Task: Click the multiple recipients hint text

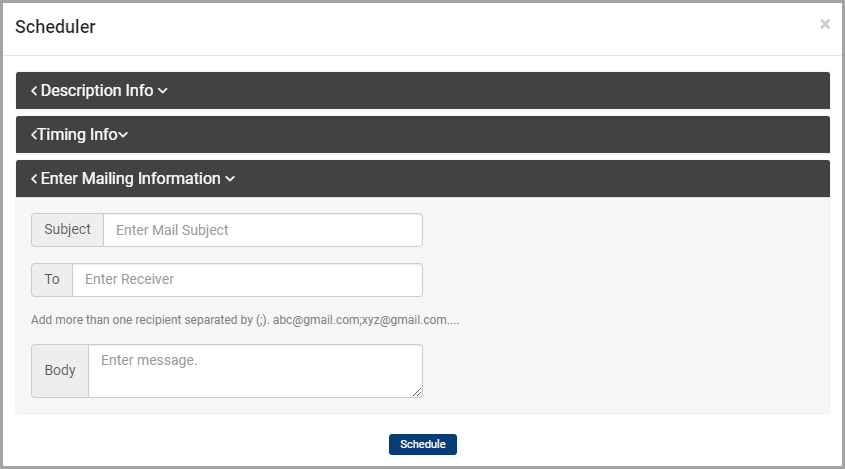Action: coord(245,320)
